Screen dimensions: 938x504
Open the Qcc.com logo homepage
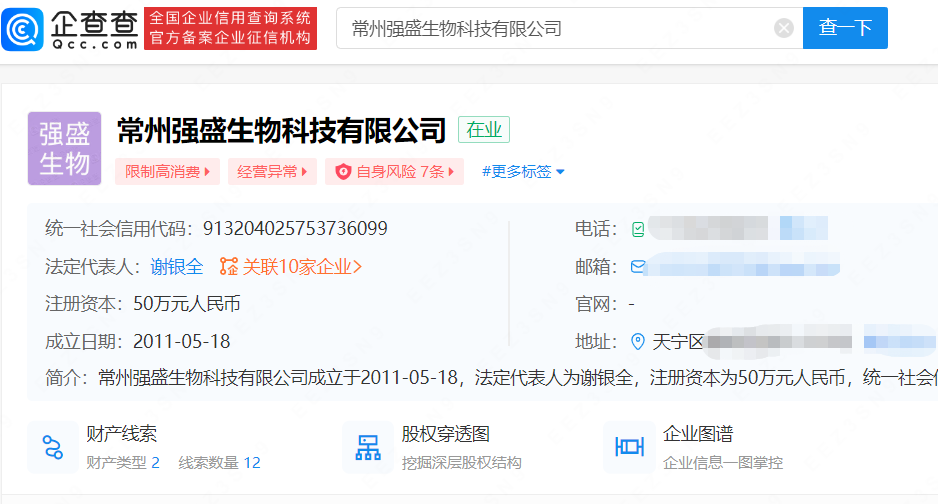click(x=70, y=29)
